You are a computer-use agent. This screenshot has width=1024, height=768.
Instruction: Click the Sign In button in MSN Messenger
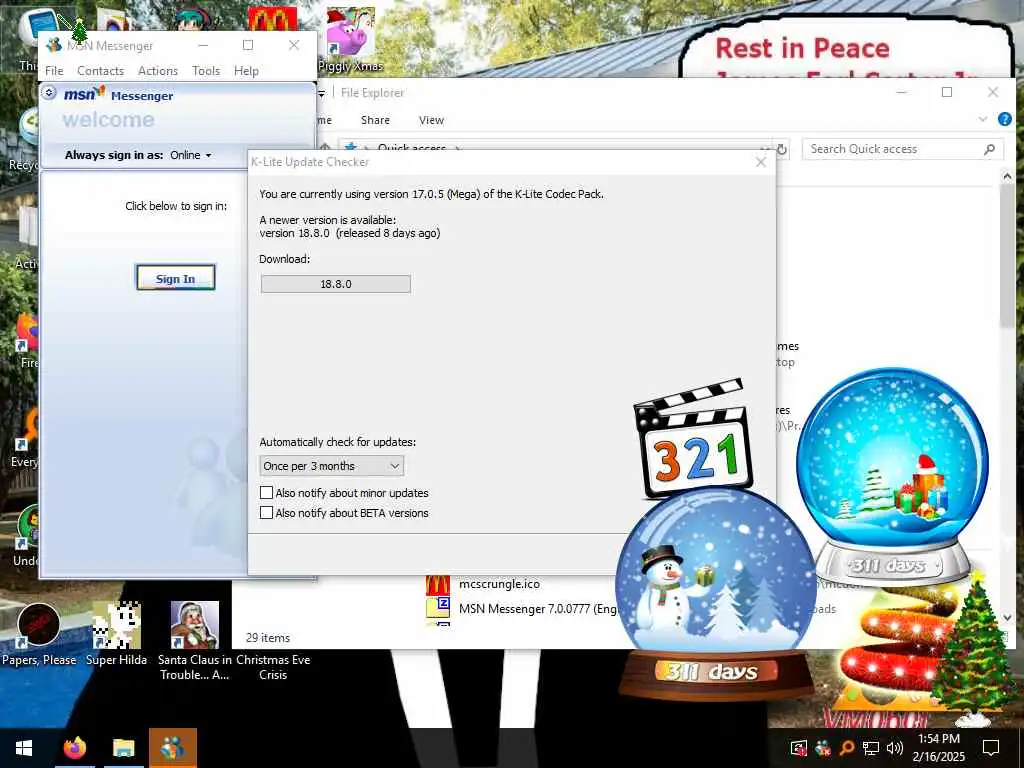[x=175, y=278]
